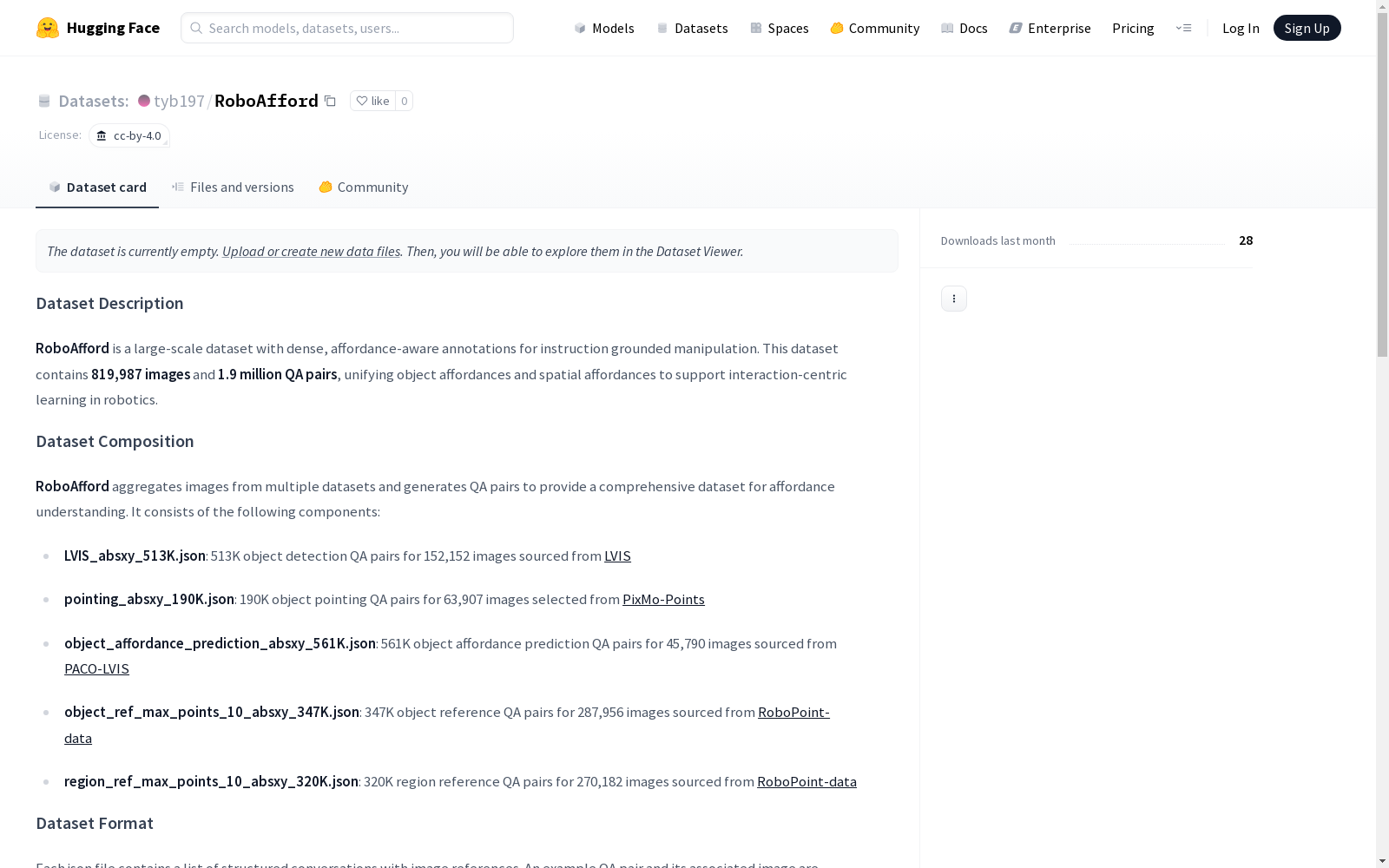Image resolution: width=1389 pixels, height=868 pixels.
Task: Click object_ref_max_points_10_absxy_347K.json text
Action: pyautogui.click(x=212, y=712)
